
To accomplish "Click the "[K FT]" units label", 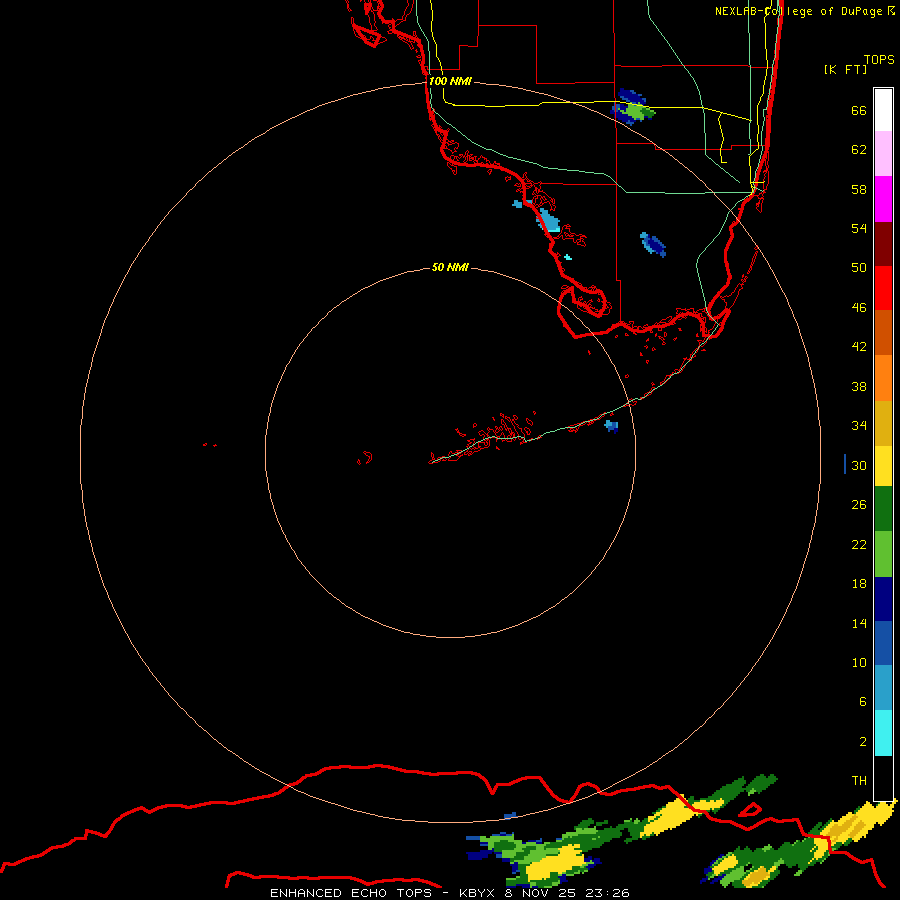I will [845, 69].
